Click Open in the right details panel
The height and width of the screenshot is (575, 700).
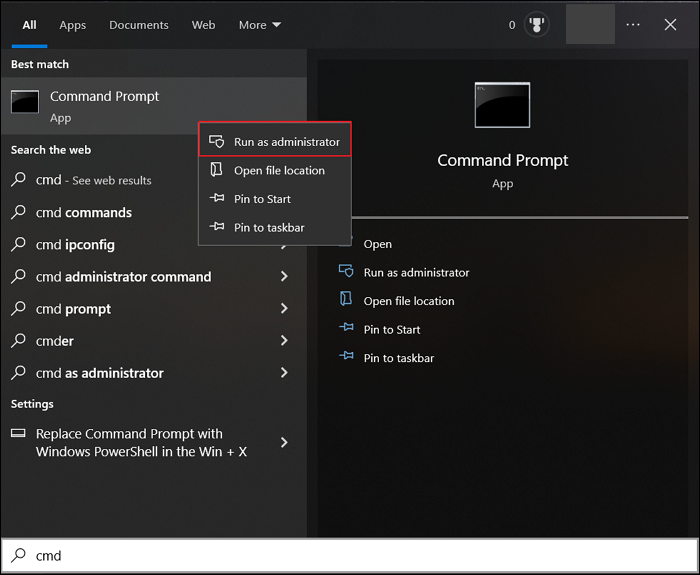pos(378,244)
